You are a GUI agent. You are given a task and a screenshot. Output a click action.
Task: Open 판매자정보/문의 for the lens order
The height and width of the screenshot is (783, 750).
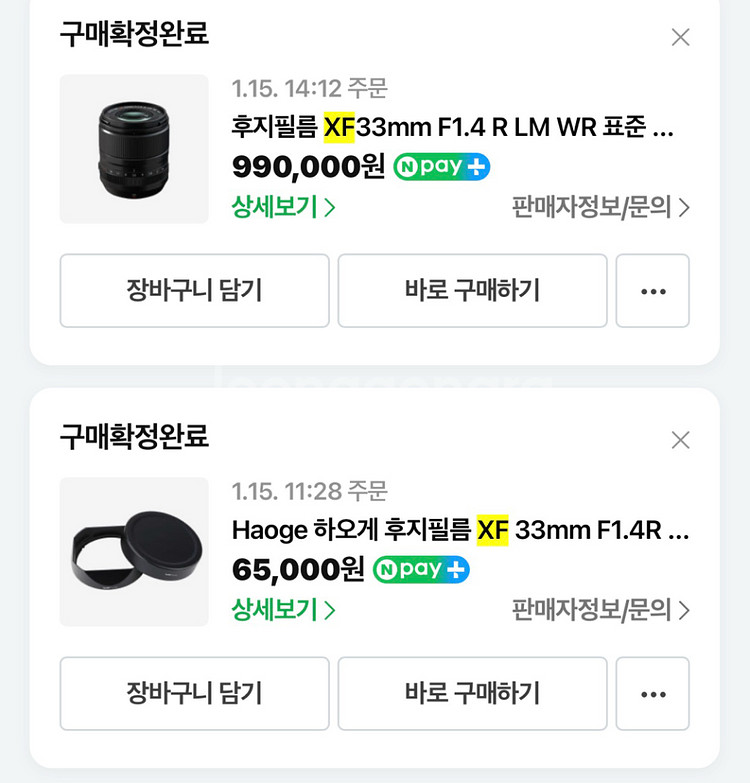pyautogui.click(x=600, y=207)
